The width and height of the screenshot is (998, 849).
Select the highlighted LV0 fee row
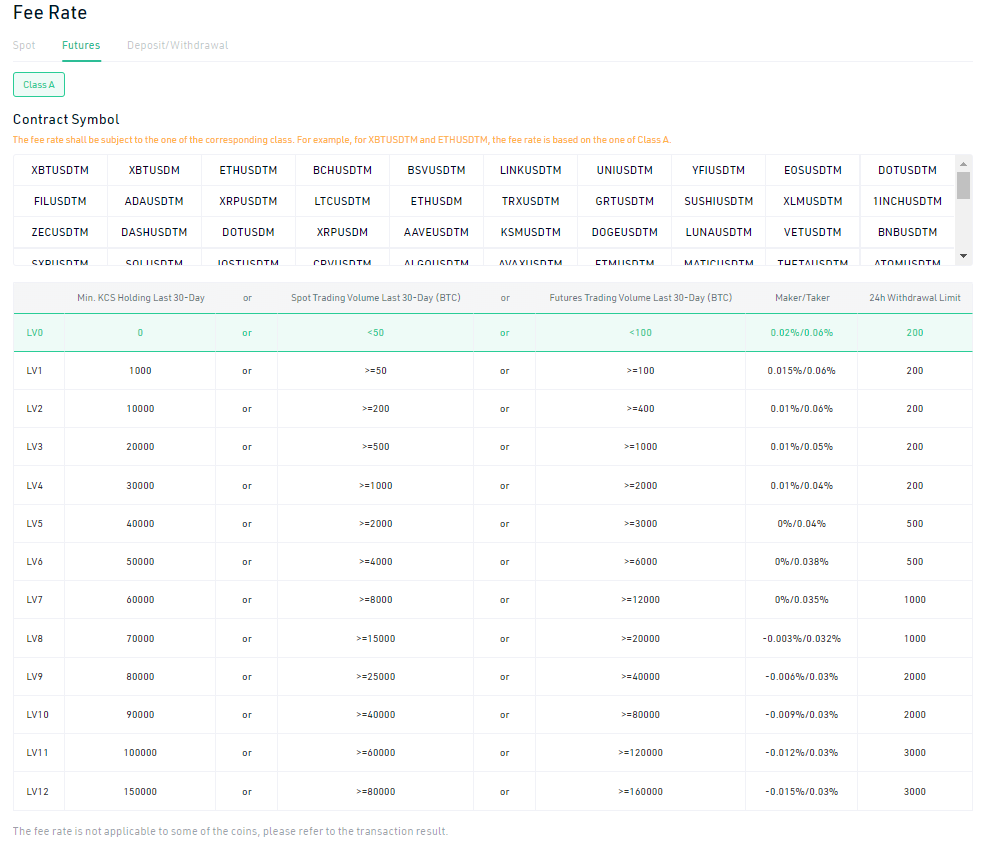tap(493, 332)
